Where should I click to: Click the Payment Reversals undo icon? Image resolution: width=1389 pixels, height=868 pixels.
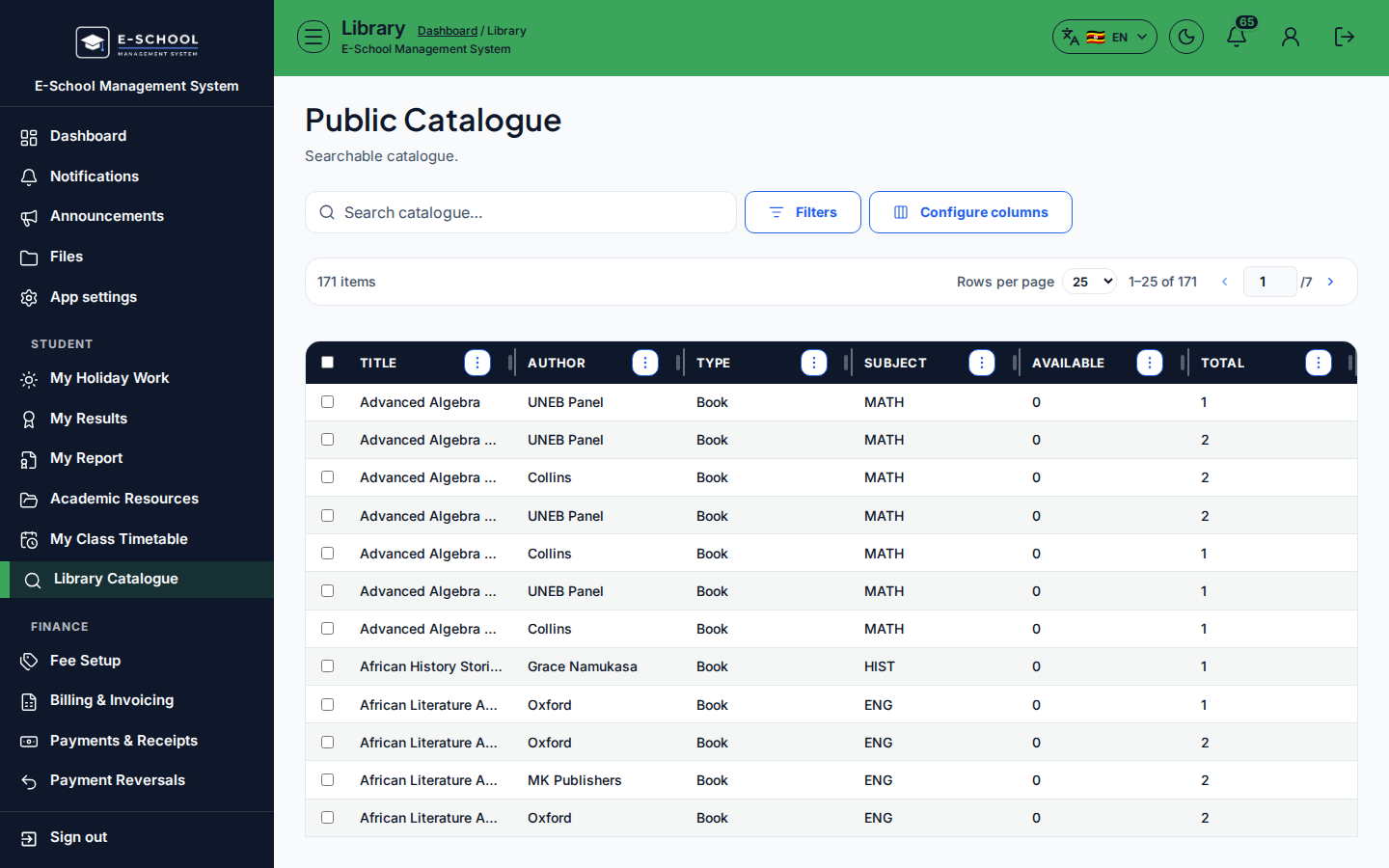tap(29, 781)
